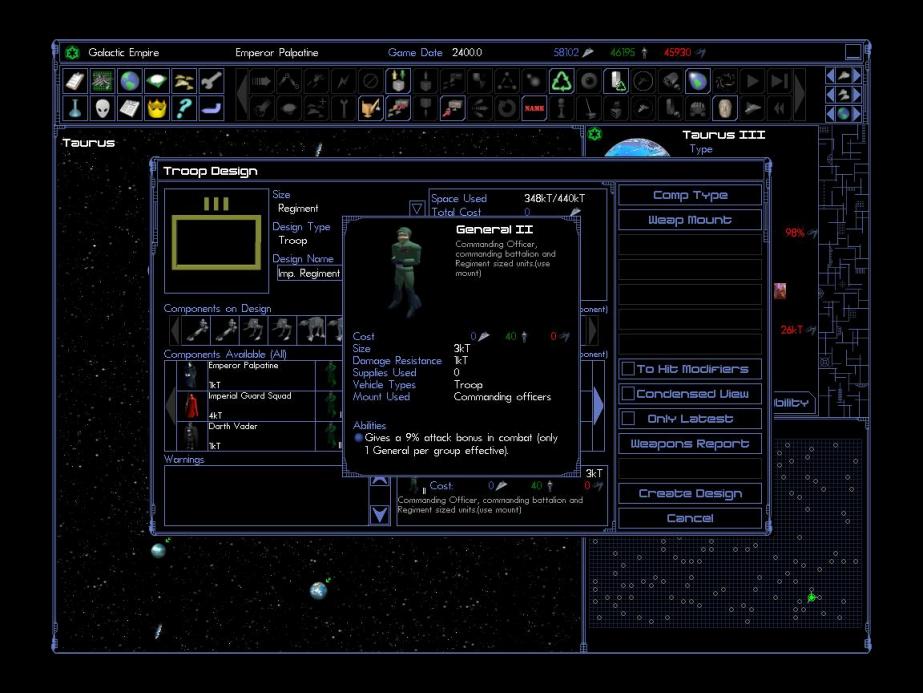Click the red NAME icon

tap(534, 108)
